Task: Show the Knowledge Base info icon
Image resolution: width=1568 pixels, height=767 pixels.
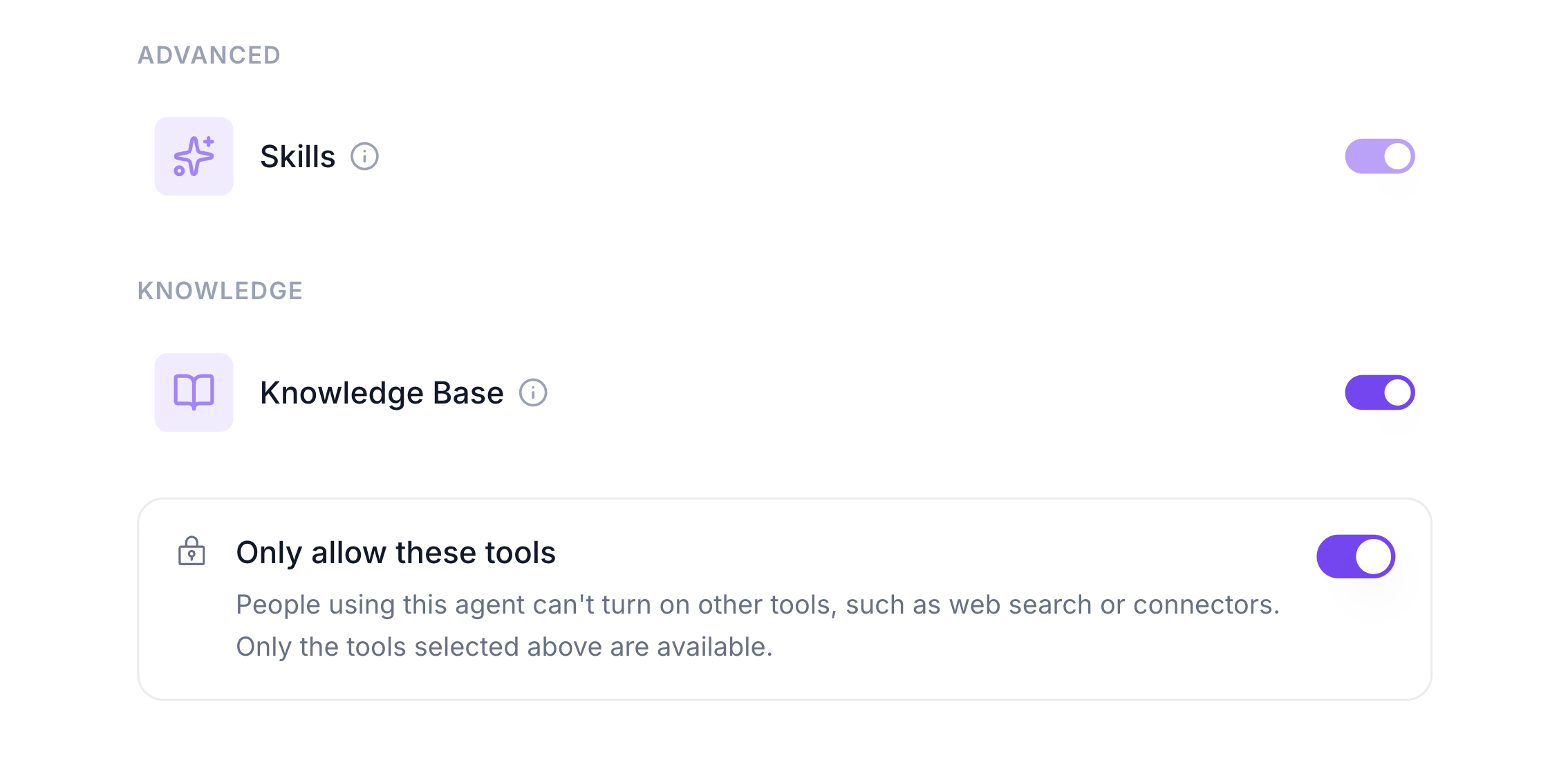Action: (533, 392)
